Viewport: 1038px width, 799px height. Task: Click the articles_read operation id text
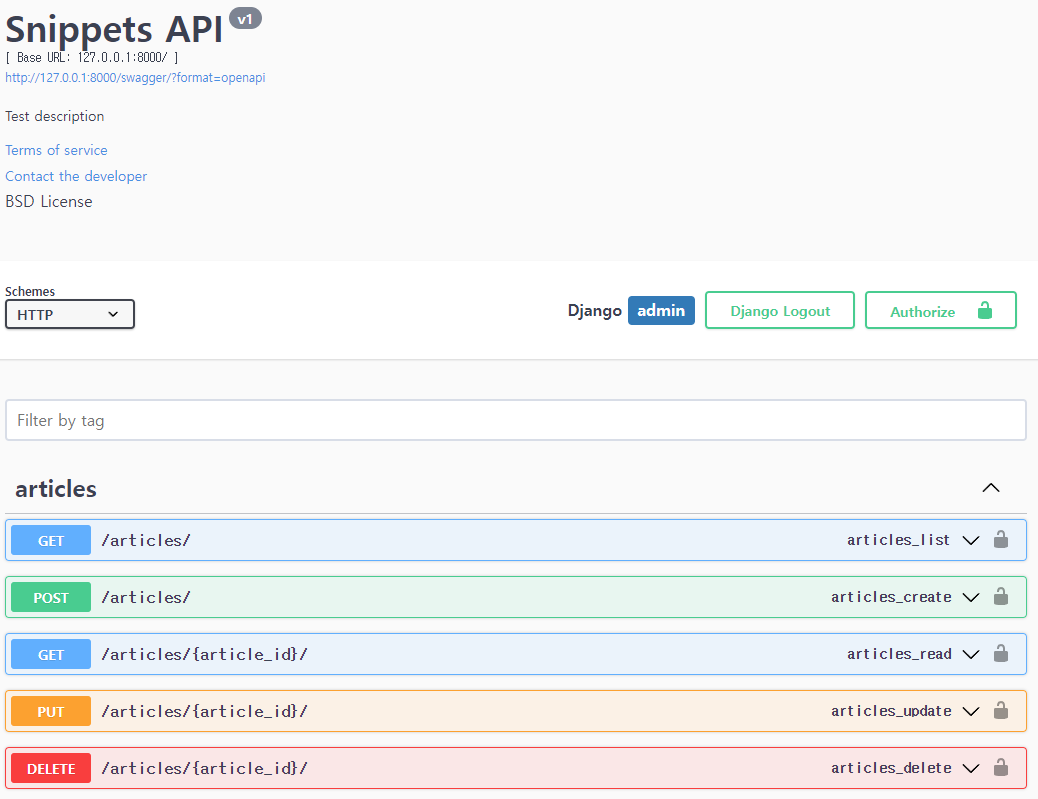tap(899, 654)
